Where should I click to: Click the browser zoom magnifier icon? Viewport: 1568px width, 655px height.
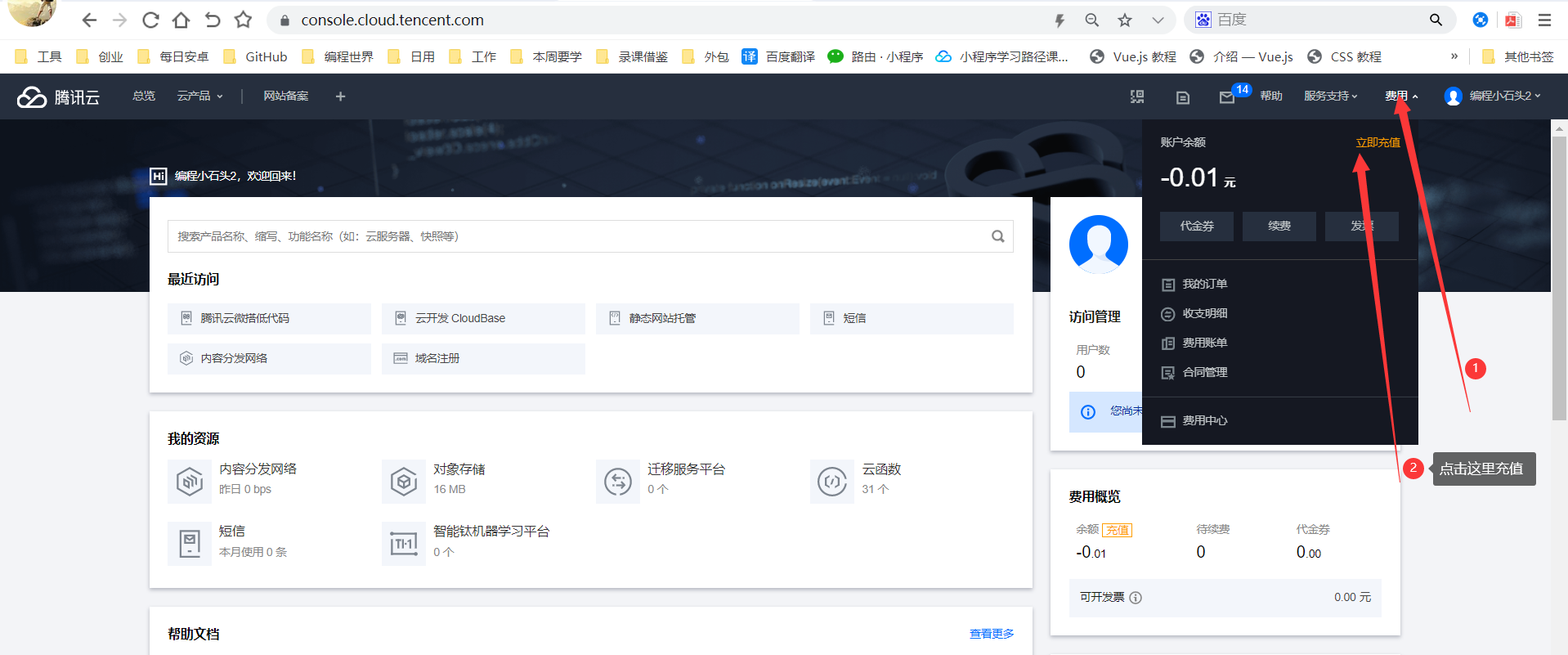[x=1091, y=20]
